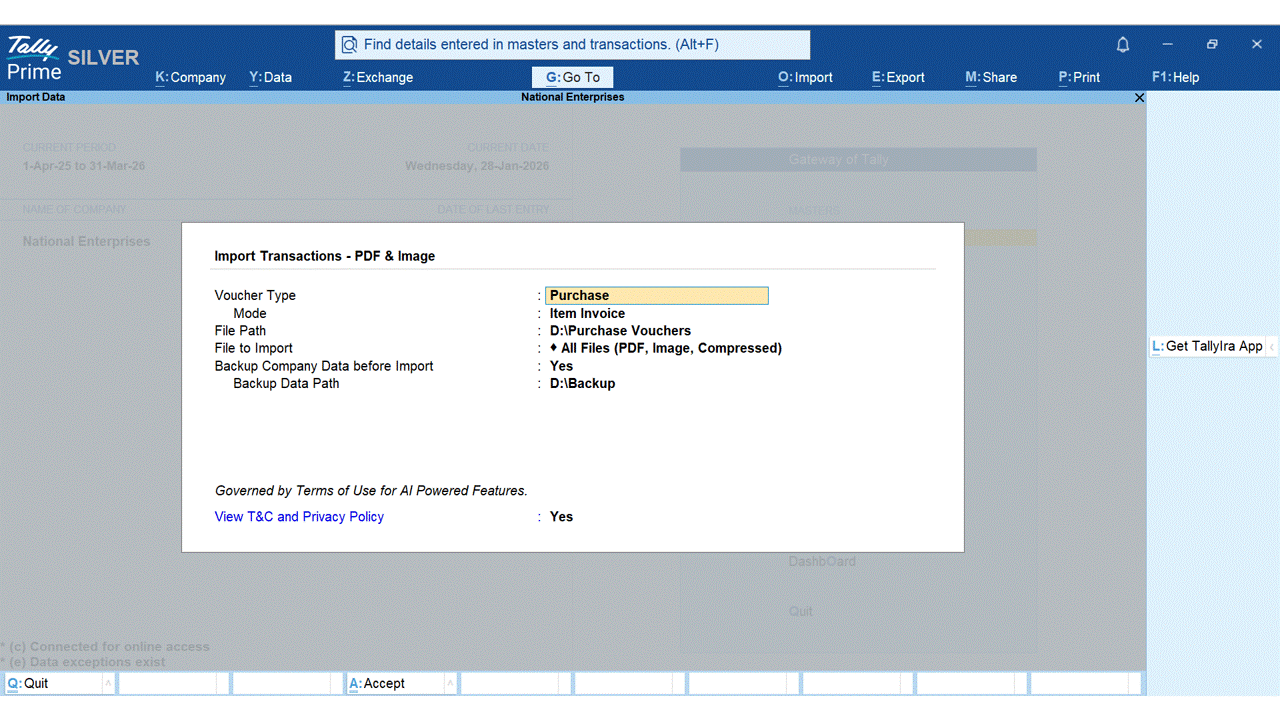
Task: Click the SILVER edition label
Action: click(103, 58)
